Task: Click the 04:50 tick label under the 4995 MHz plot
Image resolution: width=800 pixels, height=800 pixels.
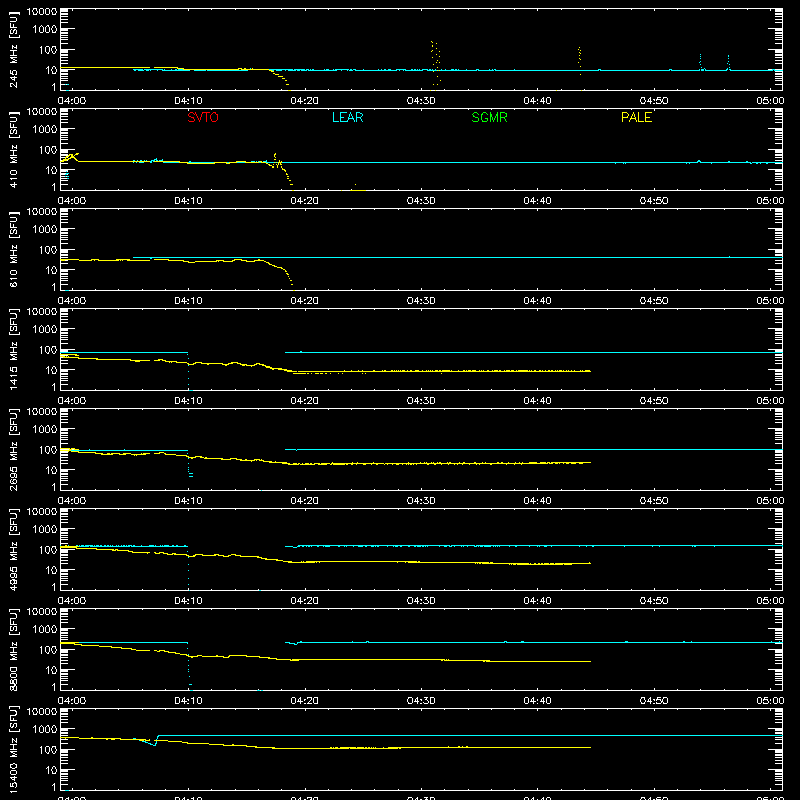Action: [654, 601]
